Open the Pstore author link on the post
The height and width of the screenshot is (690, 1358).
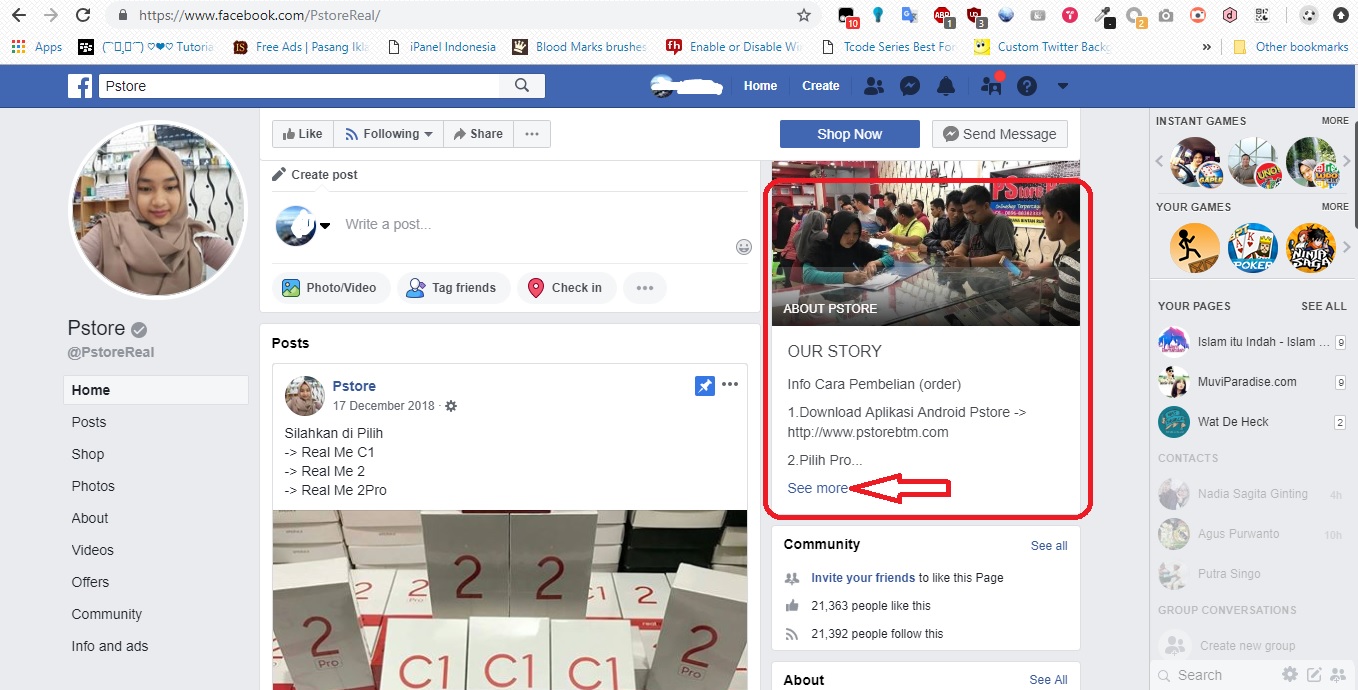pos(354,386)
